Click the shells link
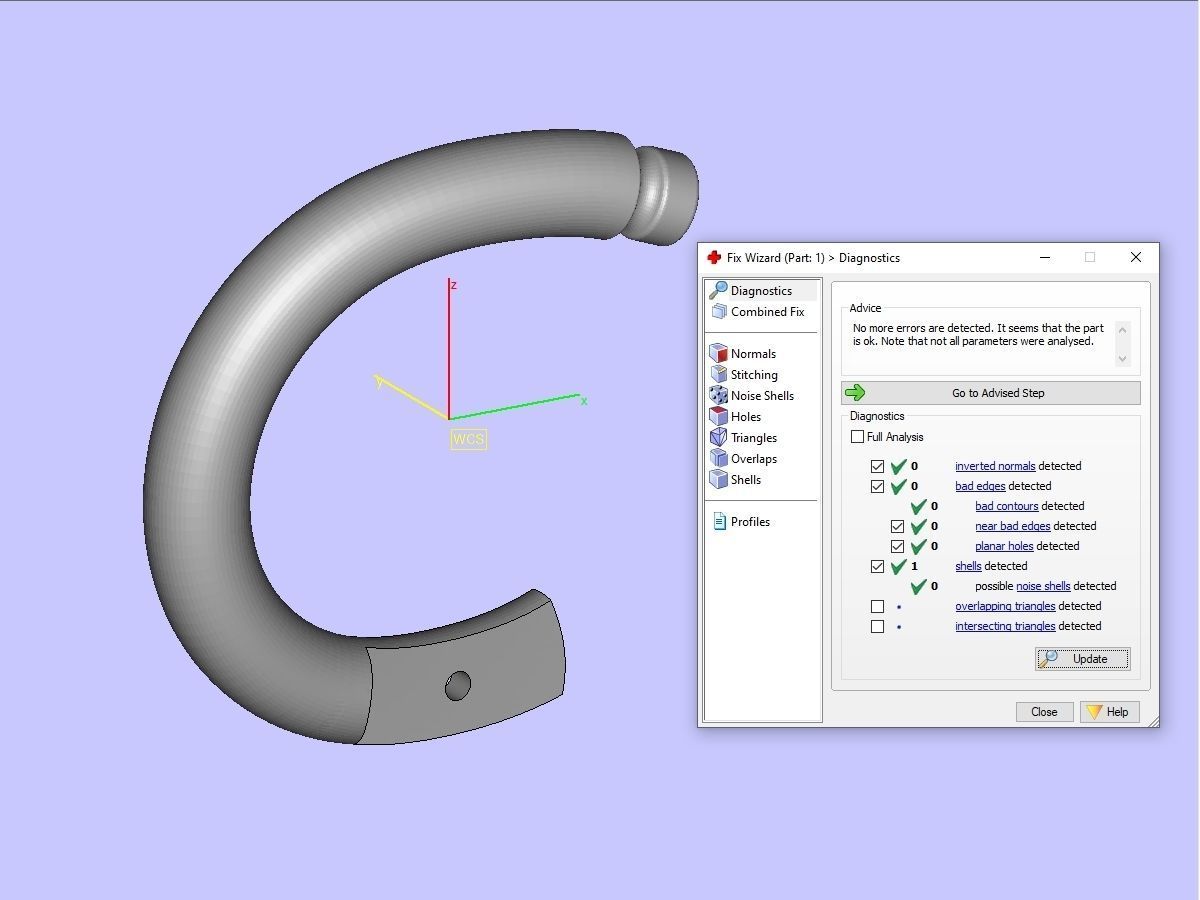 [x=968, y=566]
